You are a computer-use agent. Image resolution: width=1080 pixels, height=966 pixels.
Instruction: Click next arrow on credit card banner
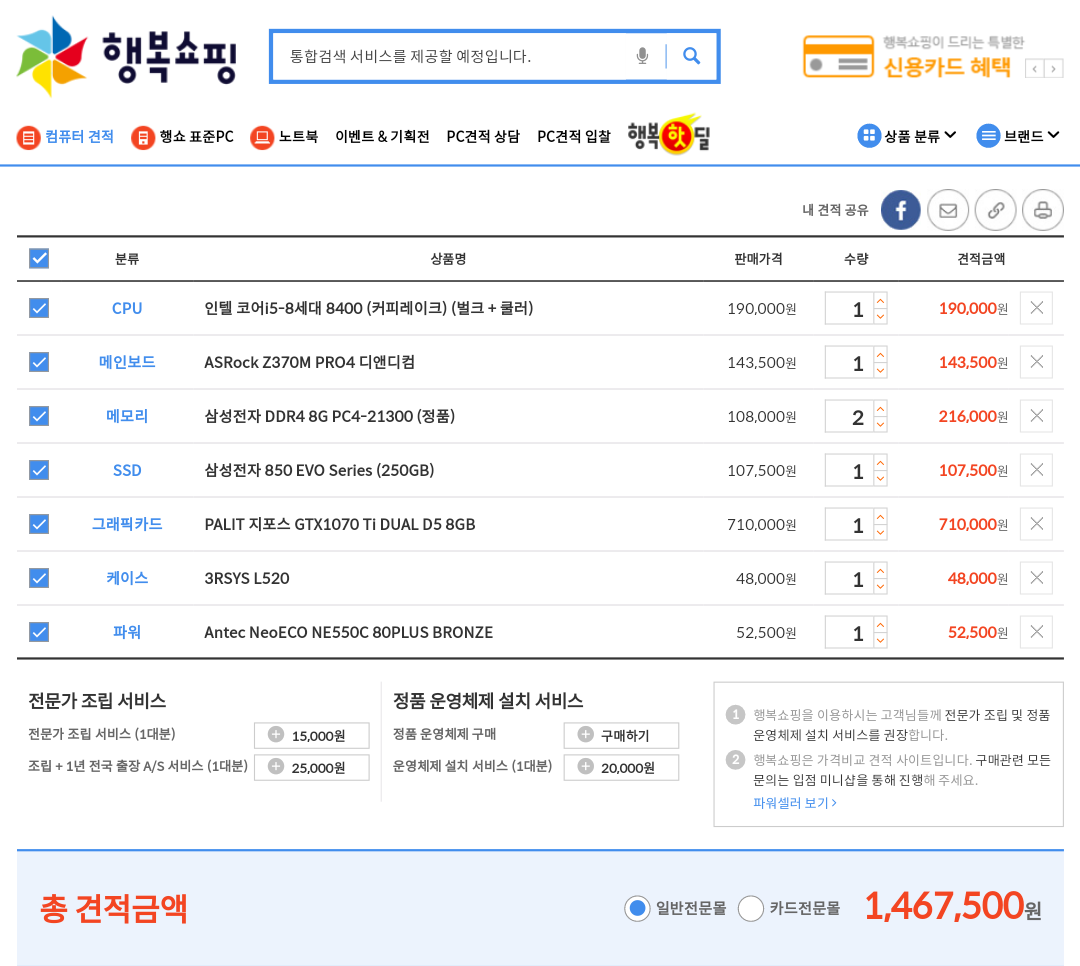[1054, 69]
